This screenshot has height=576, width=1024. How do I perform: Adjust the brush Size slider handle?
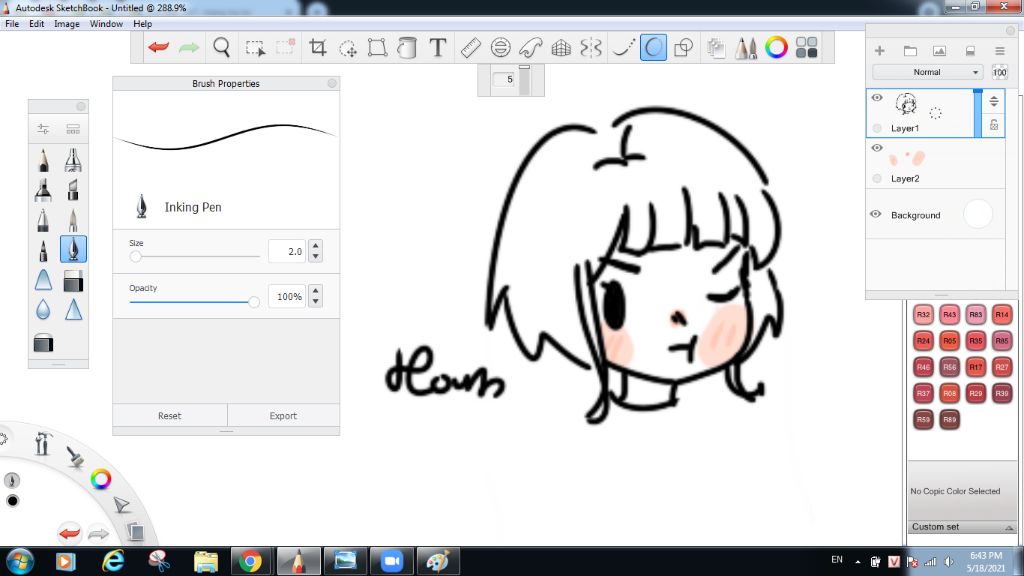(x=135, y=256)
